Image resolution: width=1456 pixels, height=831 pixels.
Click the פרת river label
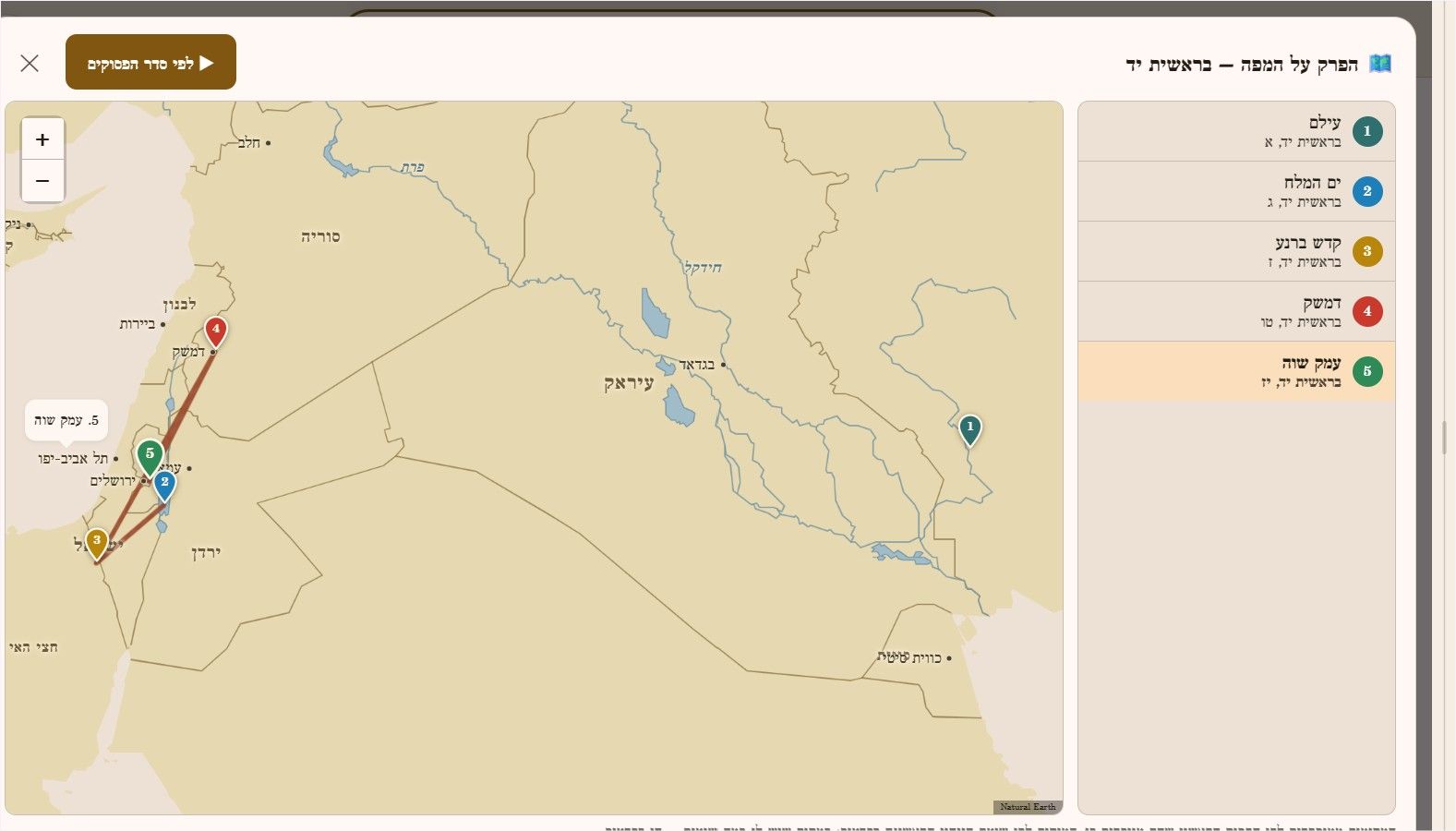(413, 167)
